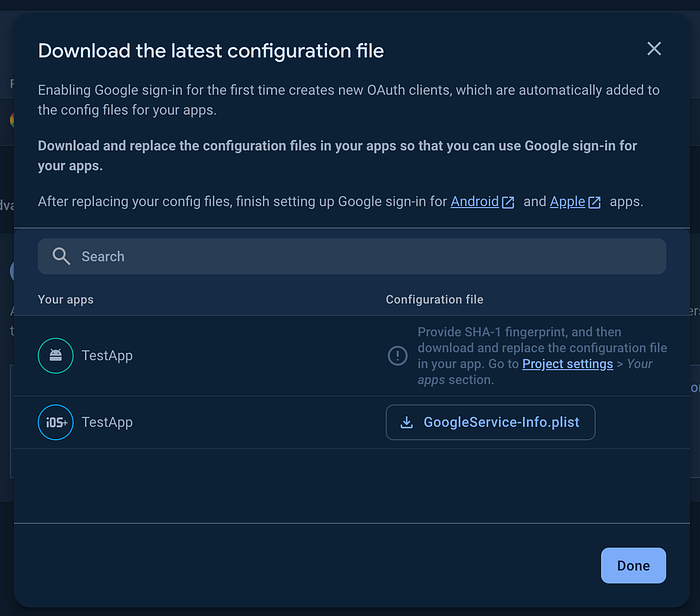Click external-link icon beside Android

508,202
